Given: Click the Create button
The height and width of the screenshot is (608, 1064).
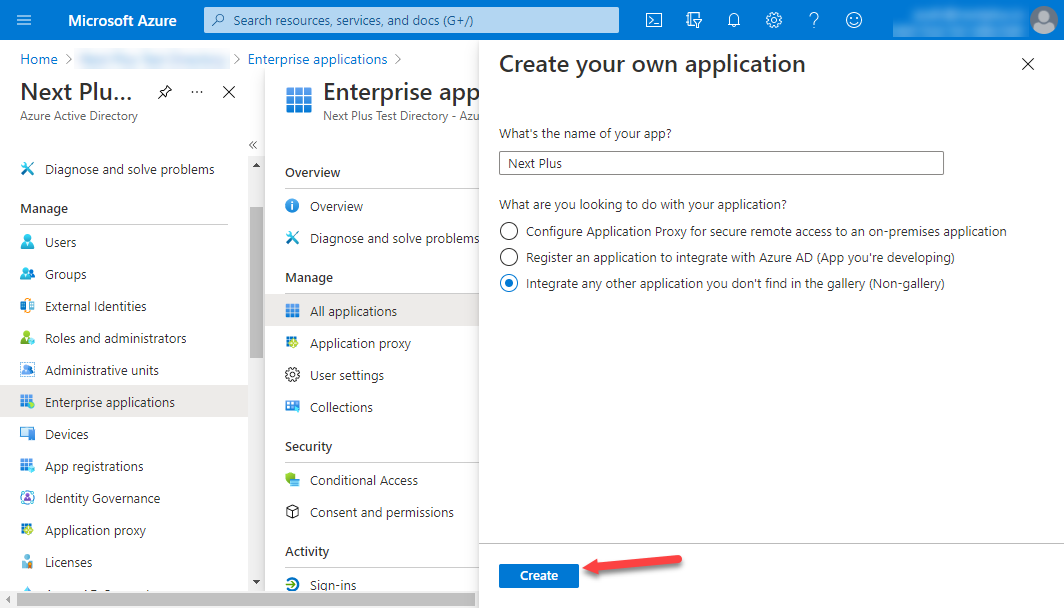Looking at the screenshot, I should [539, 575].
